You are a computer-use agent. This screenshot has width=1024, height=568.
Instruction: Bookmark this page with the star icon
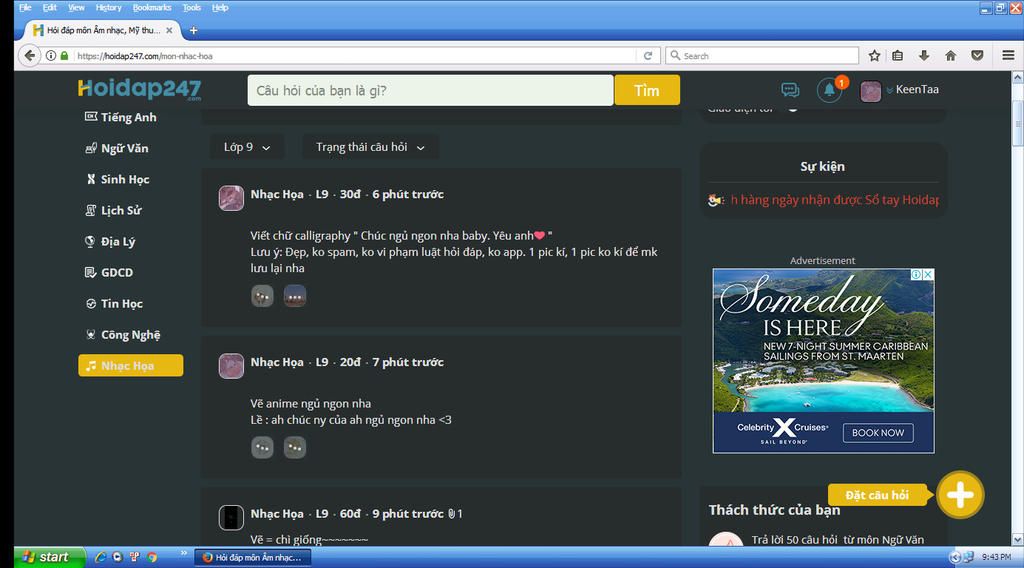click(874, 55)
